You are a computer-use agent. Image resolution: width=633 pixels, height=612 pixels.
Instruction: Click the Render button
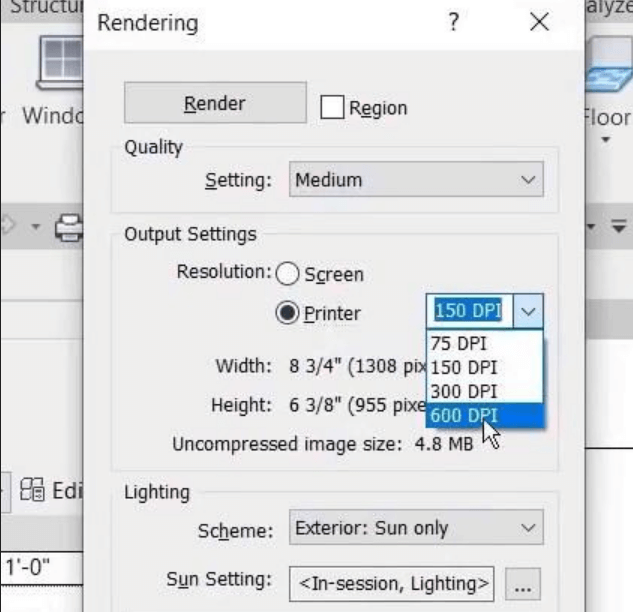(x=215, y=103)
